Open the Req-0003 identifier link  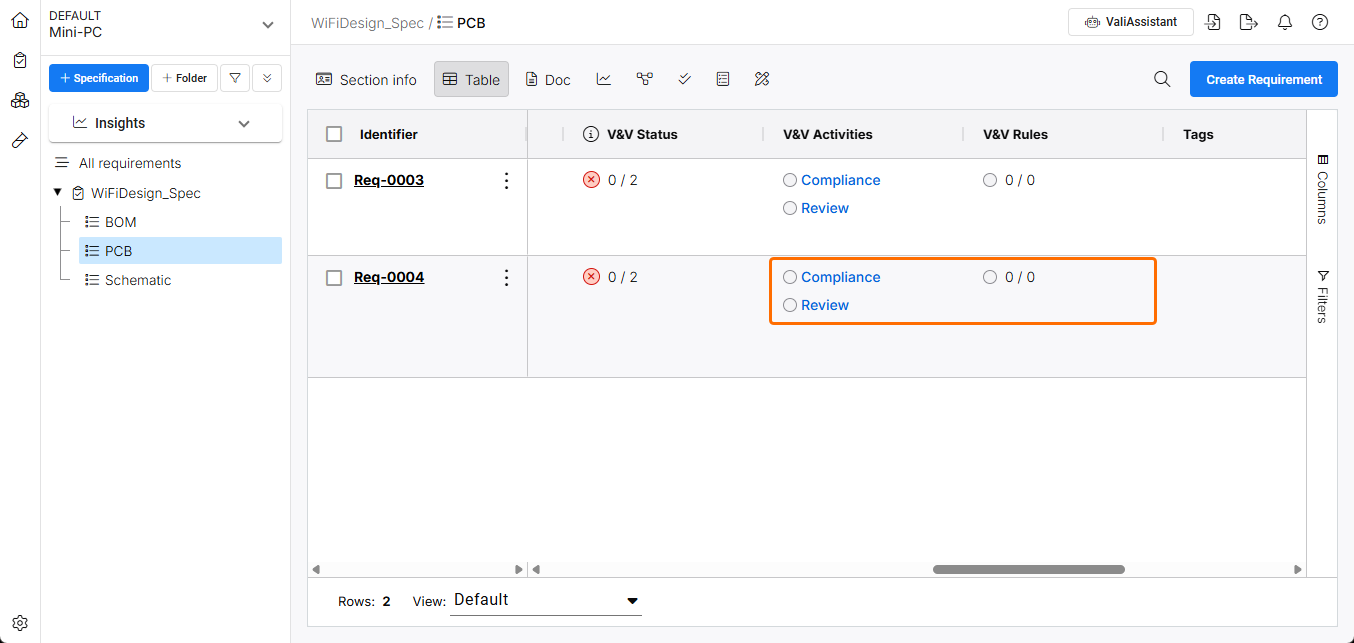pos(389,181)
